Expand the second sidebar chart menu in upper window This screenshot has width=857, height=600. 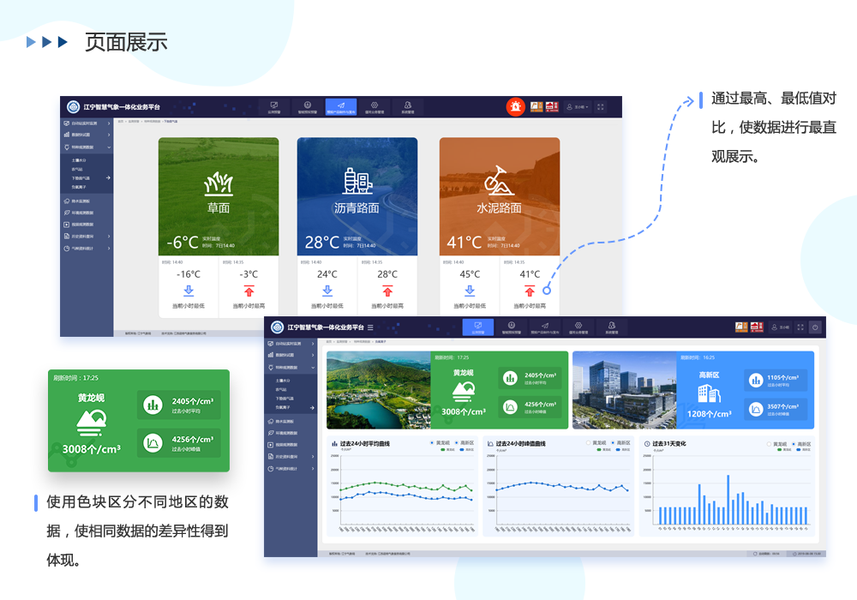(87, 134)
